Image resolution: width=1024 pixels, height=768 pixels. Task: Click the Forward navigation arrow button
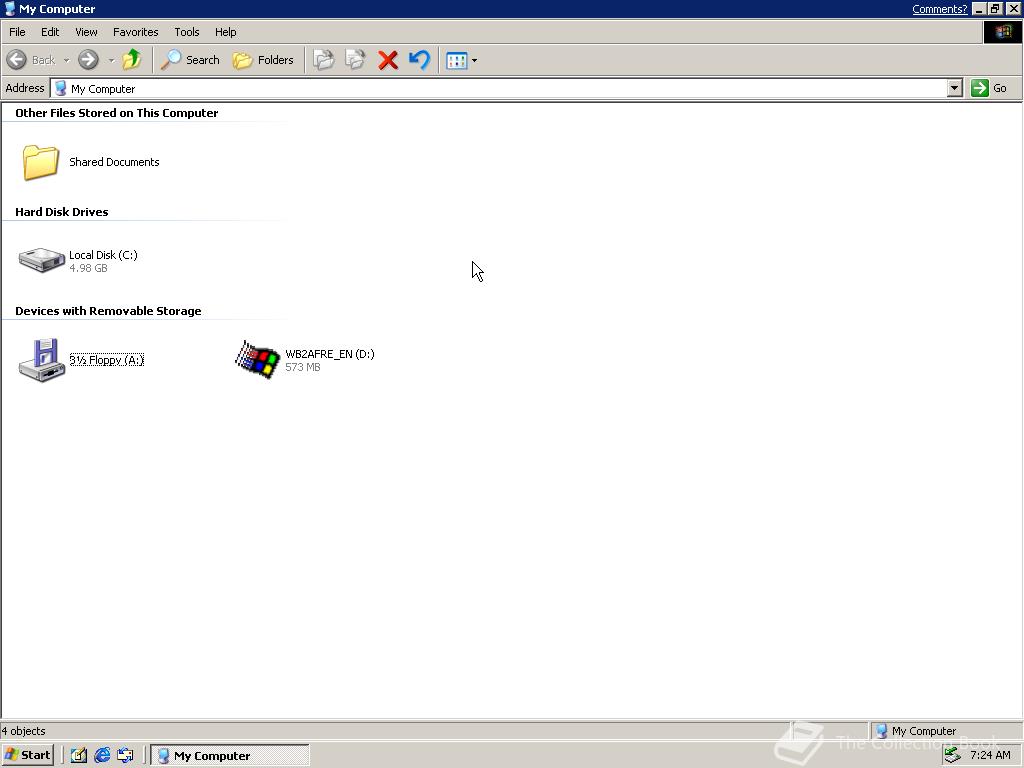[x=88, y=60]
